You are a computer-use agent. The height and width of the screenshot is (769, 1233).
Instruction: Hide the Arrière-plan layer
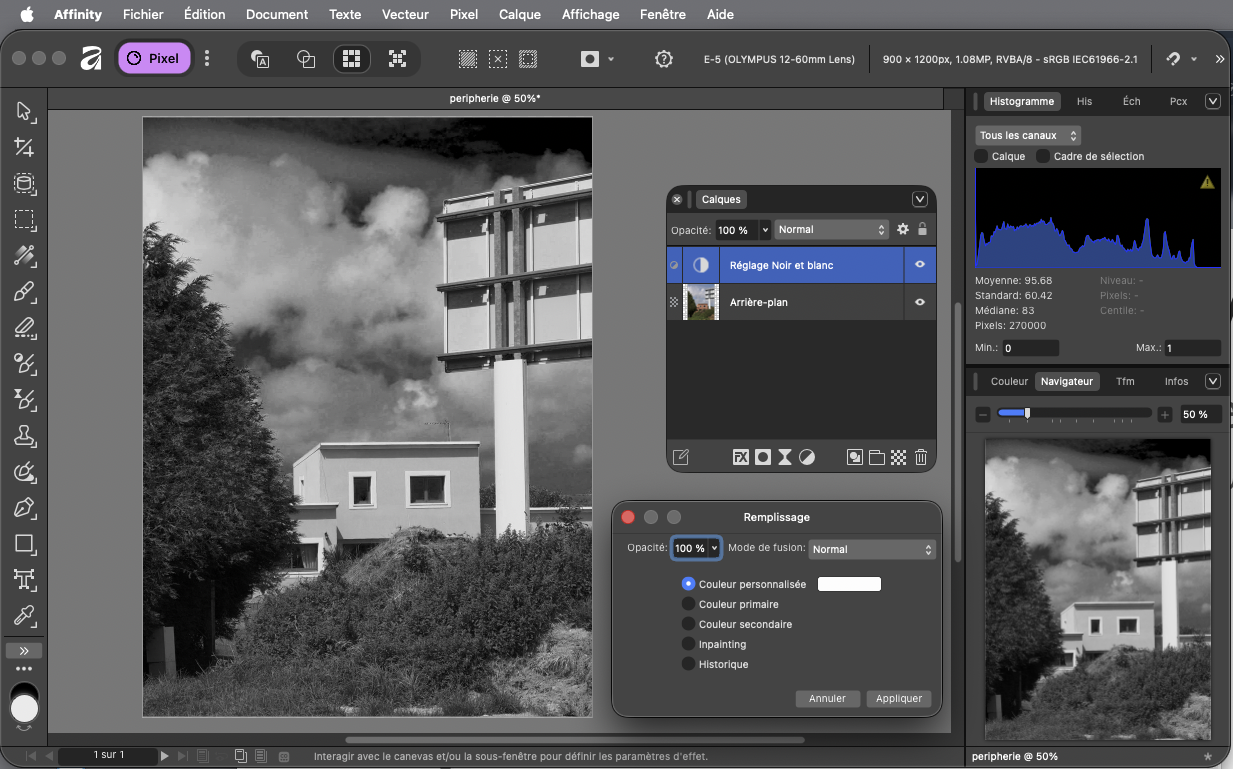point(920,301)
